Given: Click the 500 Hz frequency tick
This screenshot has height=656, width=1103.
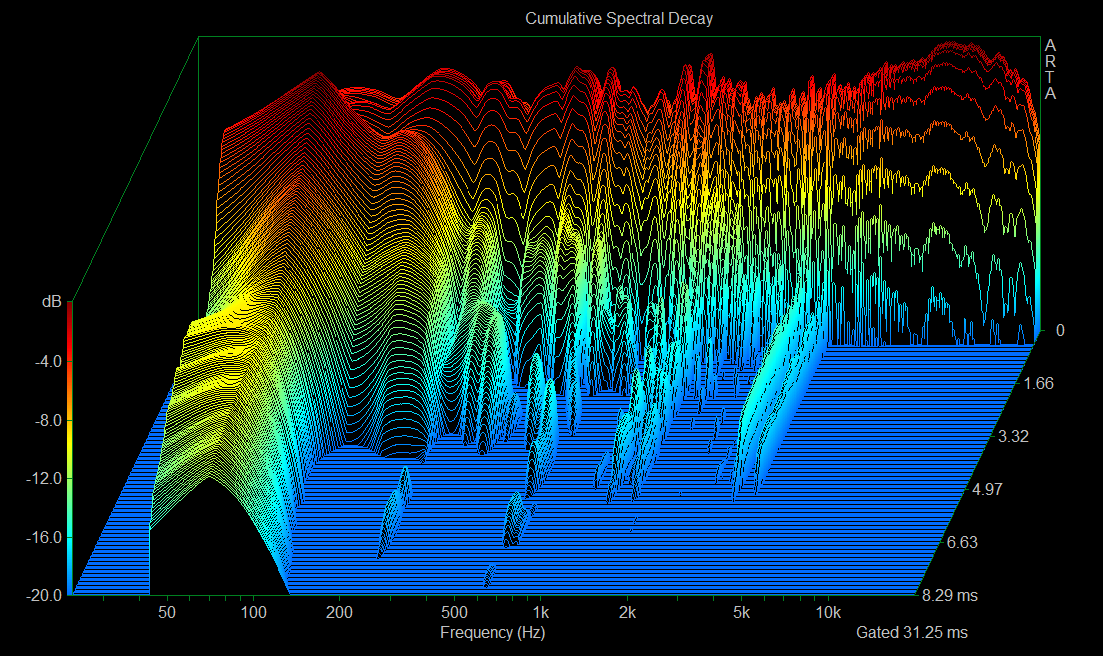Looking at the screenshot, I should click(x=454, y=613).
